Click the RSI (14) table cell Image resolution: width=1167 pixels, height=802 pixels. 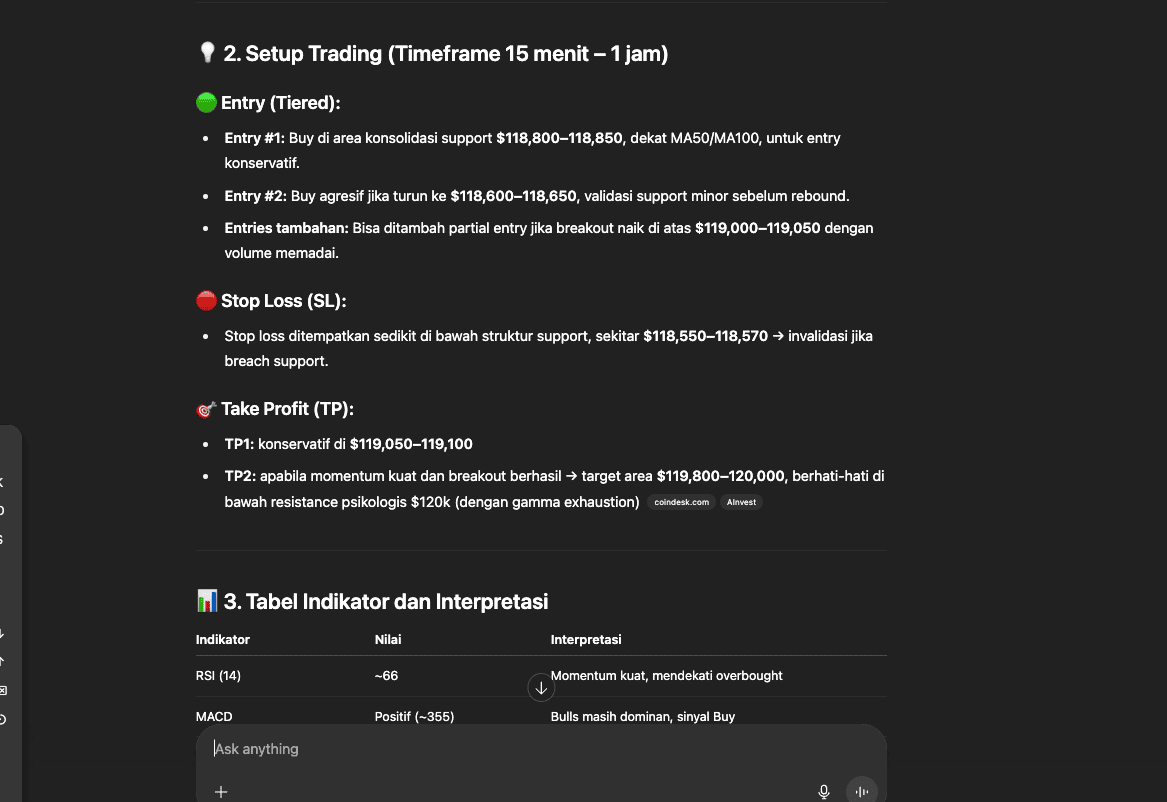(218, 676)
